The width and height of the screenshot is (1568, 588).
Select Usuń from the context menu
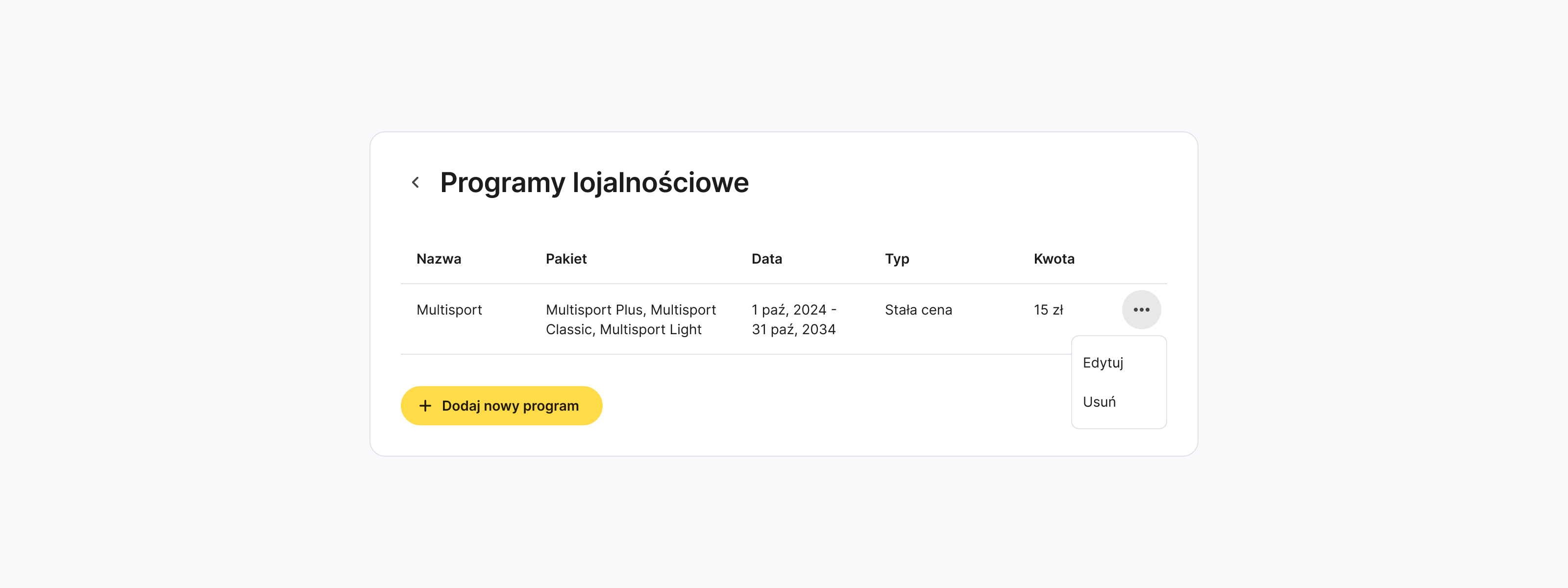pos(1099,402)
